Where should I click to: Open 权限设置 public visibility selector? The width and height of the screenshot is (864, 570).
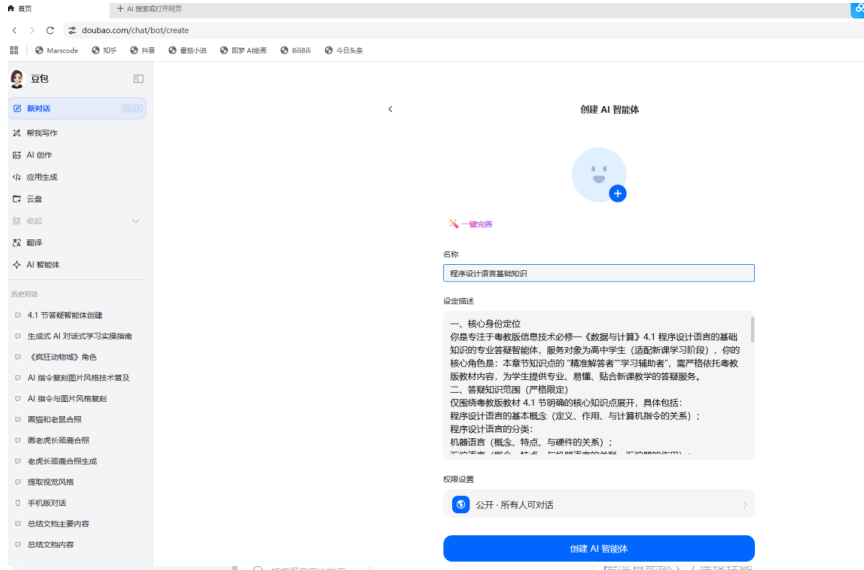click(598, 505)
